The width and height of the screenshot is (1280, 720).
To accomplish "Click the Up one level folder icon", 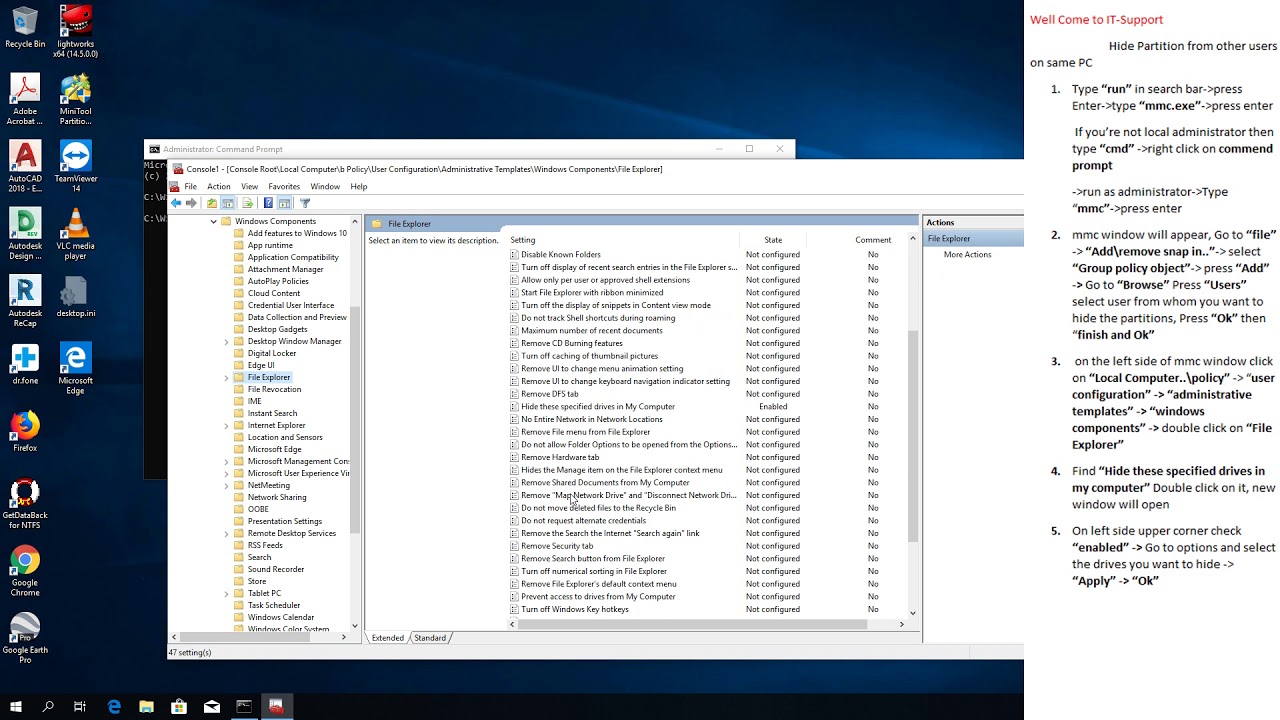I will pyautogui.click(x=212, y=203).
